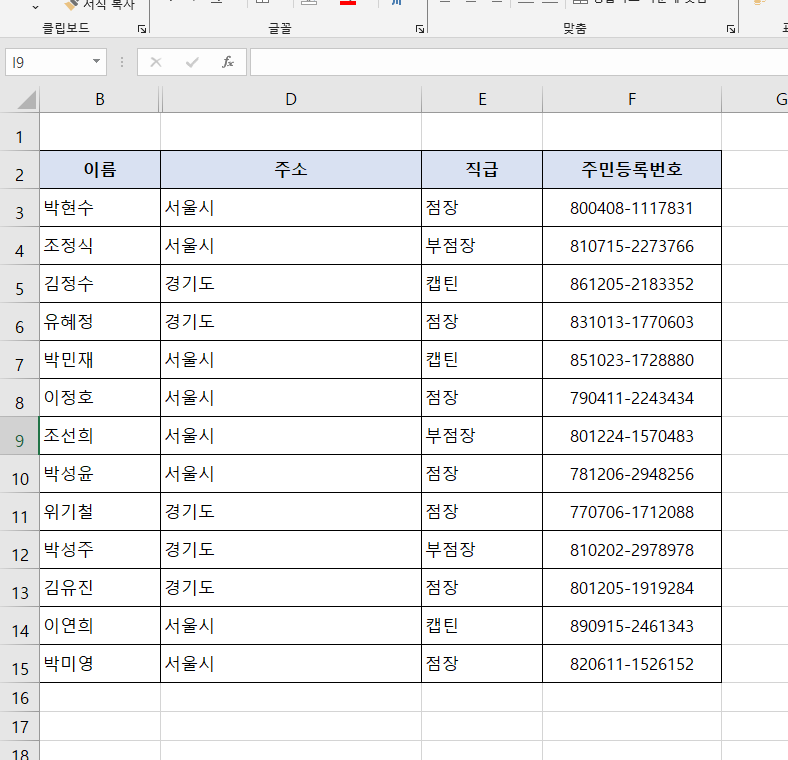Click 890915-2461343 ID number cell
This screenshot has width=788, height=760.
point(632,626)
